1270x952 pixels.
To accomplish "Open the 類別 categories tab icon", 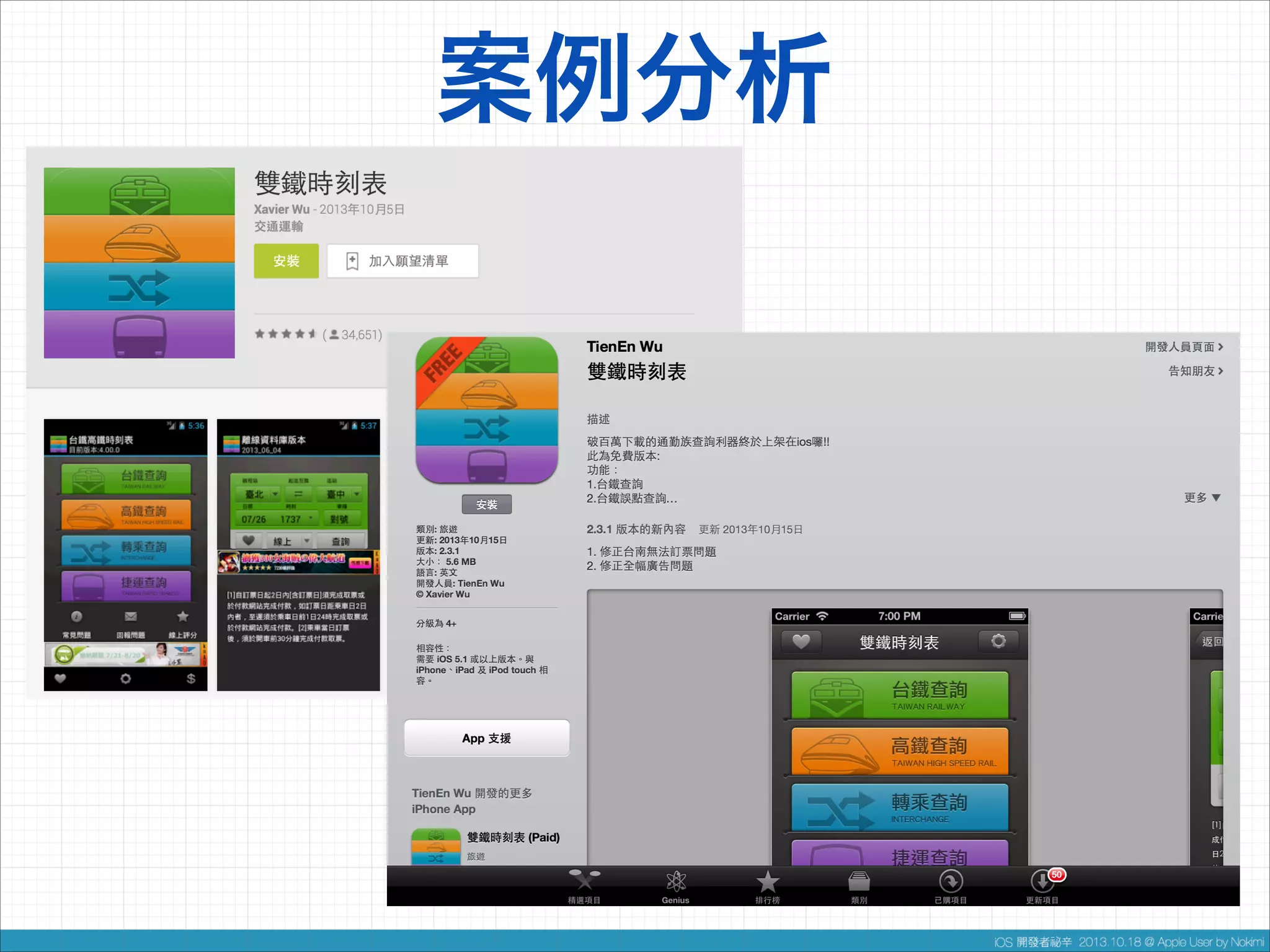I will click(x=859, y=883).
